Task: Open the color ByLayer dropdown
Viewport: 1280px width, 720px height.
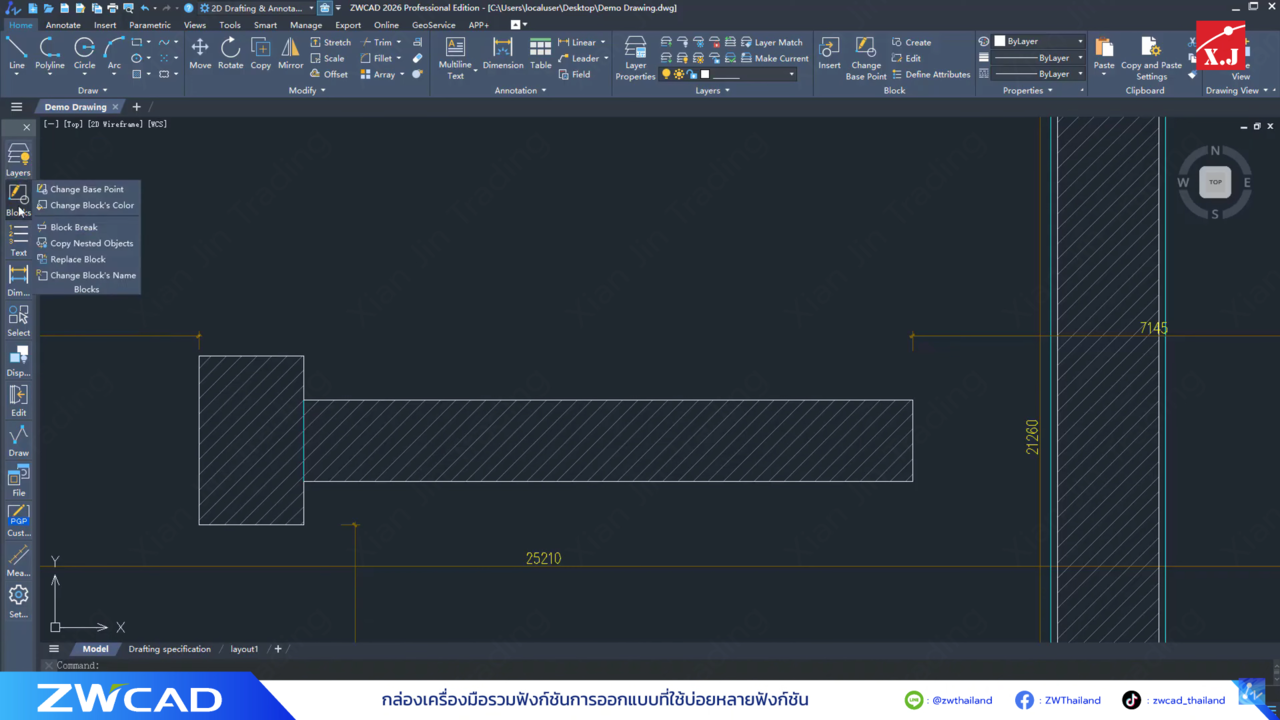Action: [1037, 41]
